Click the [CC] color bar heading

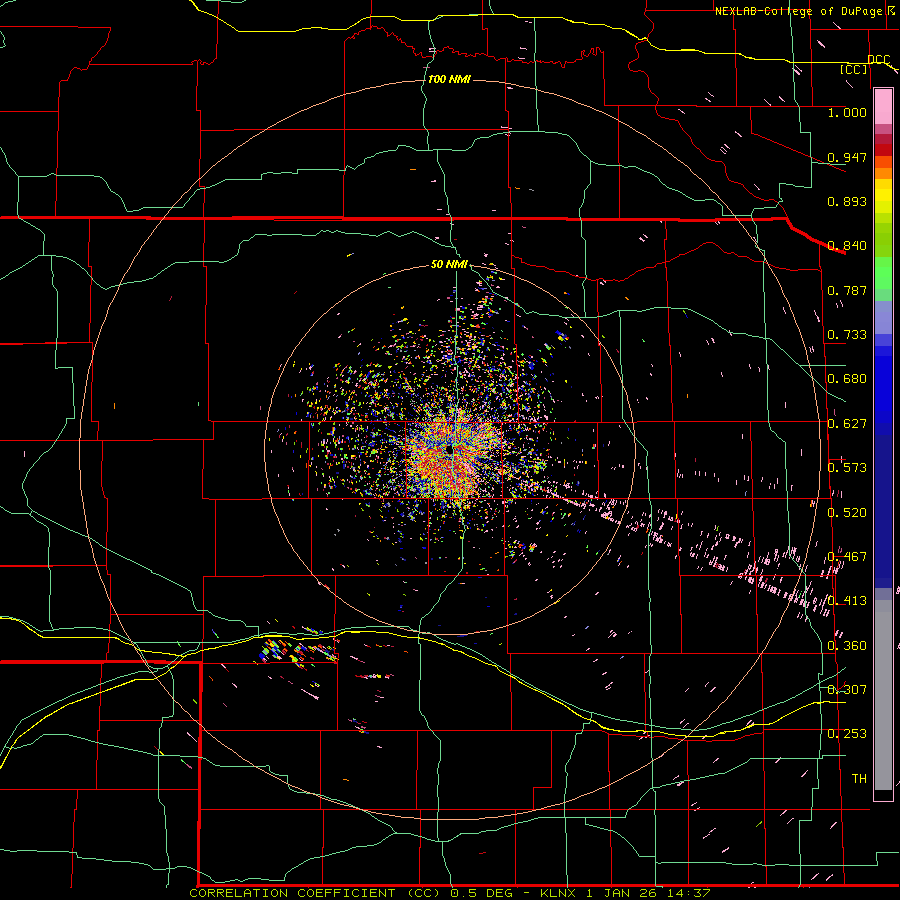coord(854,69)
